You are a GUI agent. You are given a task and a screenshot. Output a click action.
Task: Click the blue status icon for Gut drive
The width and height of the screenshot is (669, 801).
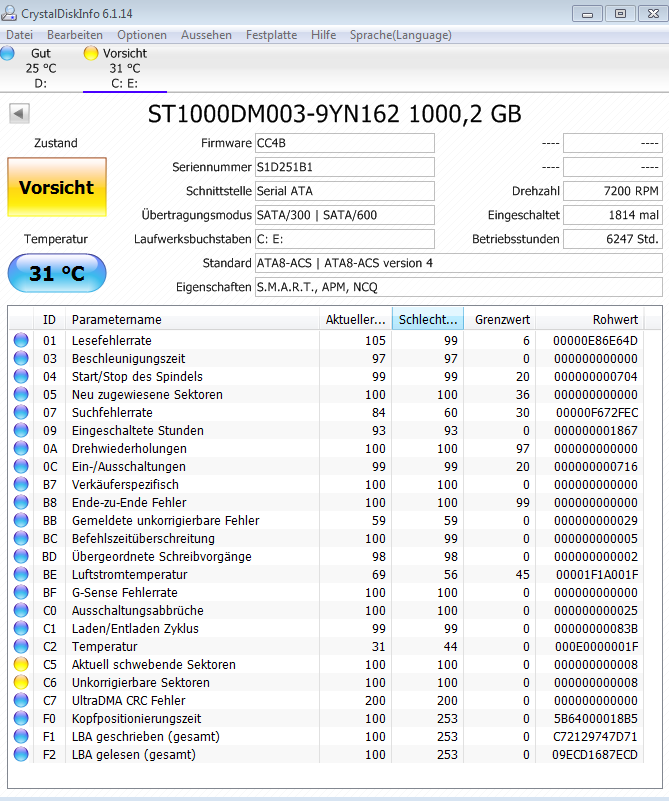pos(8,53)
